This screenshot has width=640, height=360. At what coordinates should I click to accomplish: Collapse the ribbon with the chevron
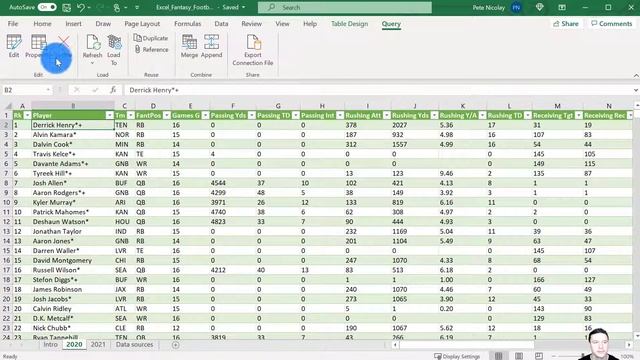pos(636,76)
